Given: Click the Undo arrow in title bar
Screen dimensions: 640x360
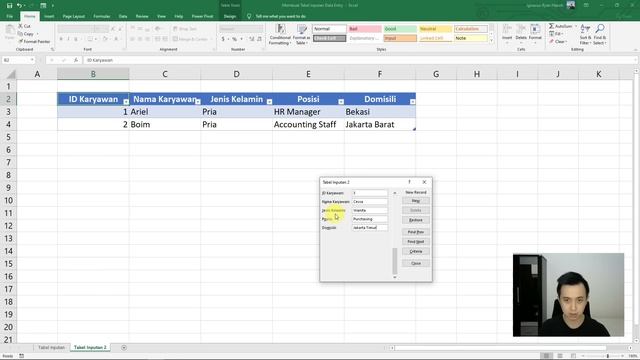Looking at the screenshot, I should point(19,6).
